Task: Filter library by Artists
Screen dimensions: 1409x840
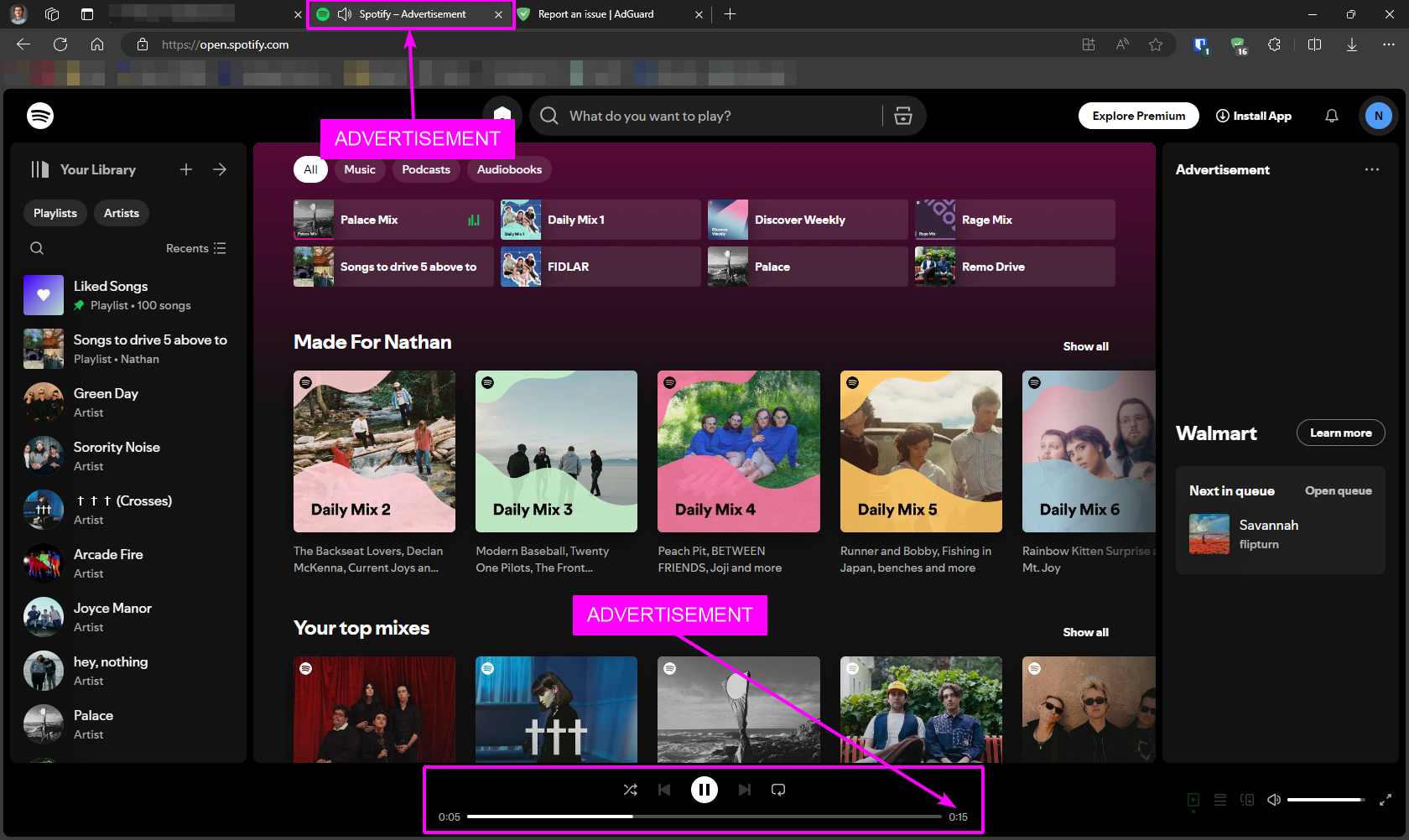Action: coord(122,213)
